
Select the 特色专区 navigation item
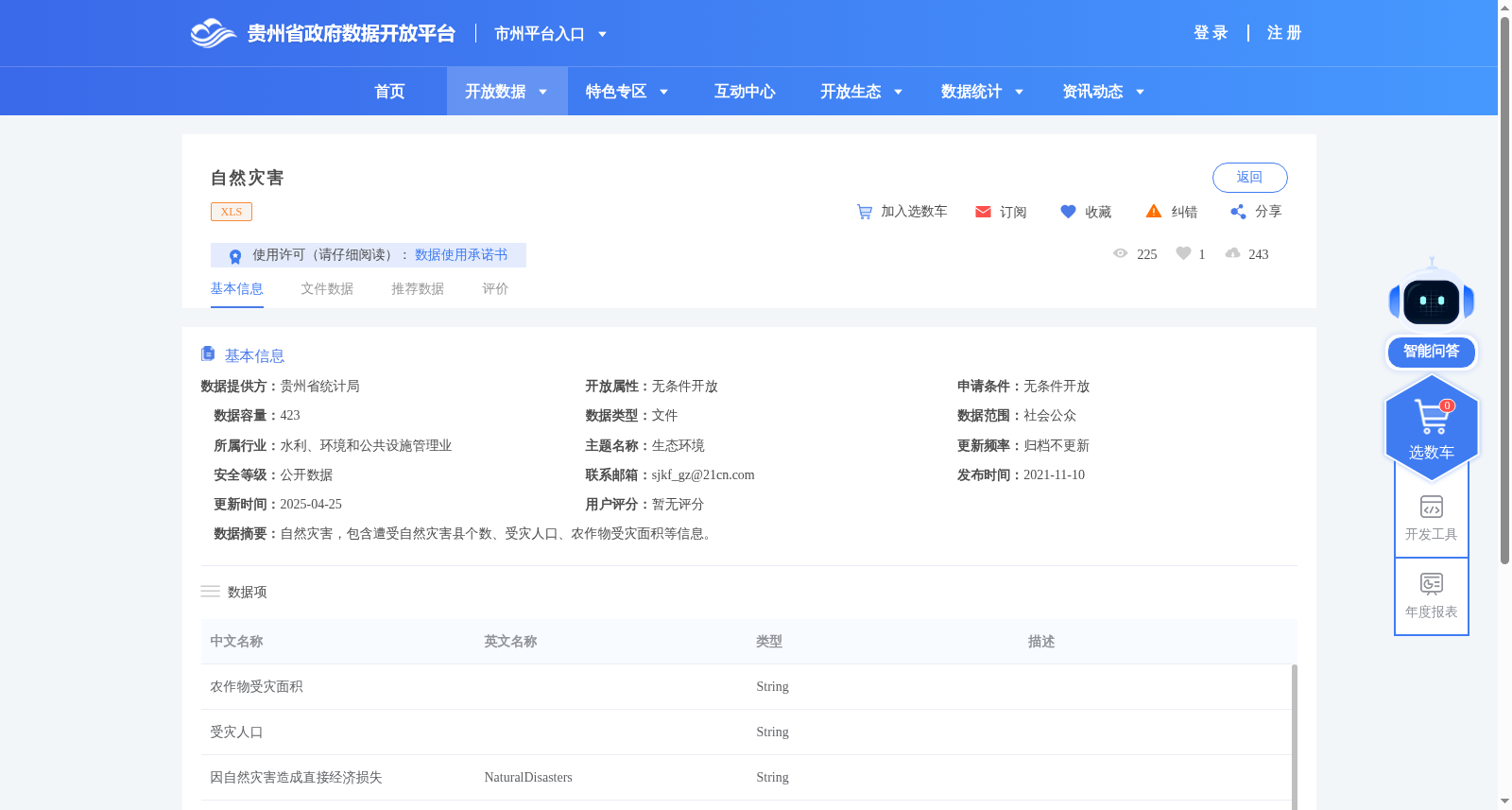tap(616, 92)
